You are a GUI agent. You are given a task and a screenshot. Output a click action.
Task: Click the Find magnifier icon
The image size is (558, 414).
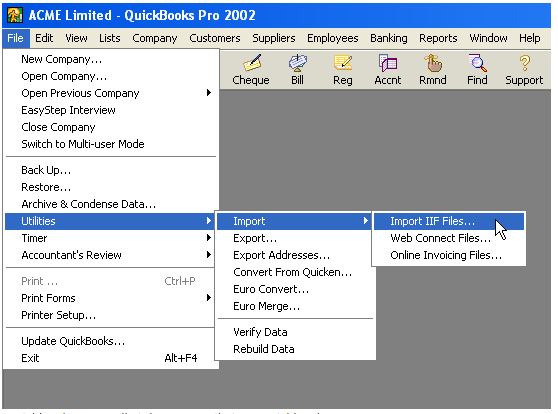pos(477,63)
